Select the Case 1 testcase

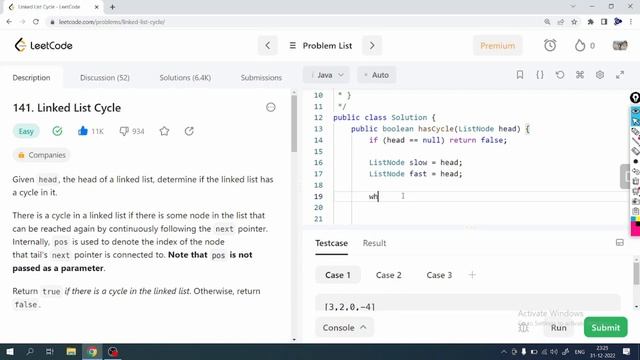click(338, 275)
